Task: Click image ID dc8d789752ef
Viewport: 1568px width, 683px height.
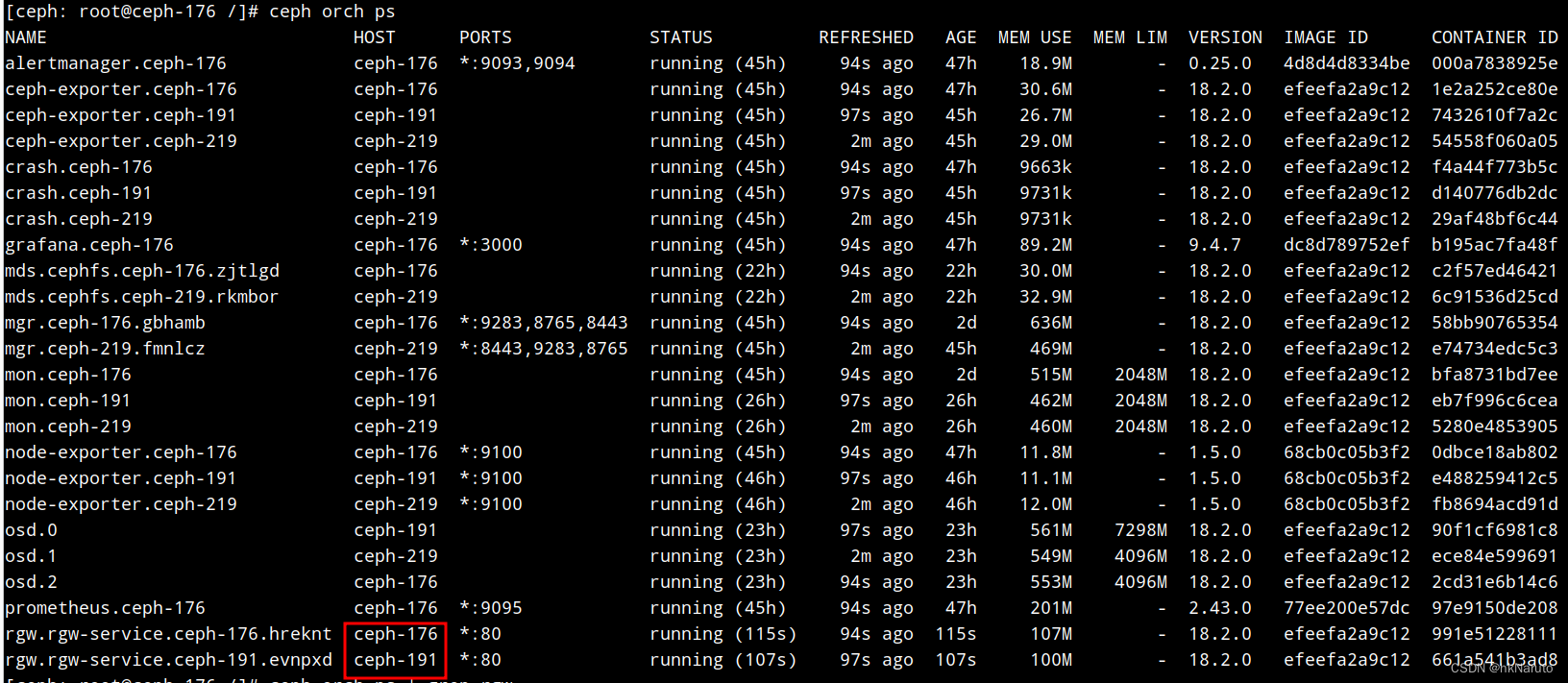Action: coord(1347,245)
